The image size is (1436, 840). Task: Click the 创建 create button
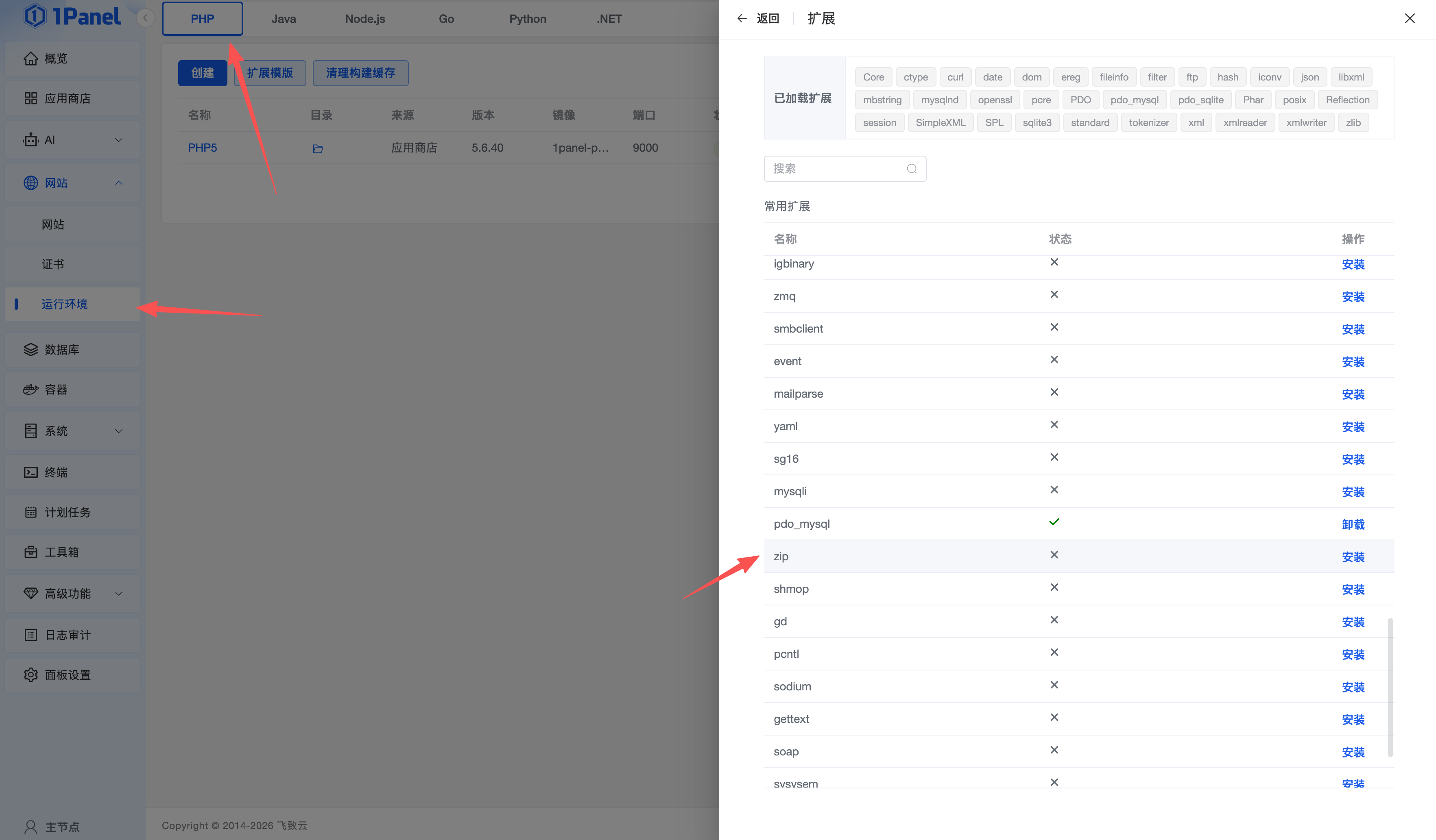[202, 73]
